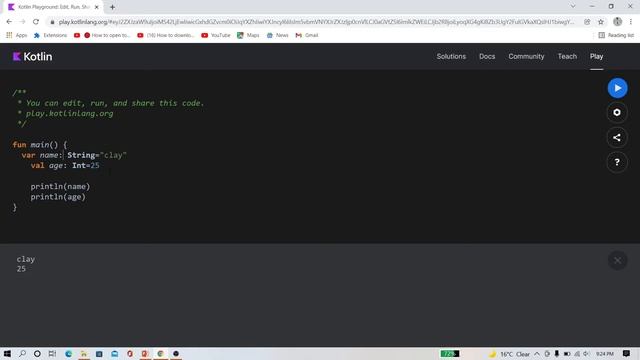Open the YouTube bookmark
Image resolution: width=640 pixels, height=360 pixels.
click(x=216, y=35)
